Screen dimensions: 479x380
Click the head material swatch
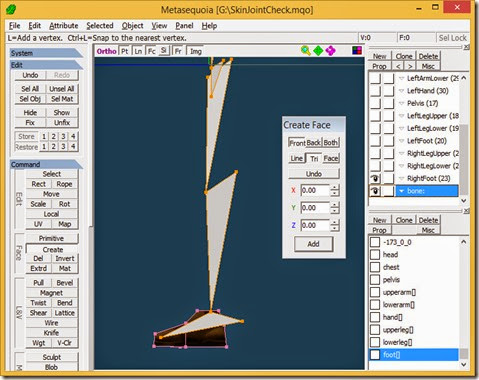point(375,255)
